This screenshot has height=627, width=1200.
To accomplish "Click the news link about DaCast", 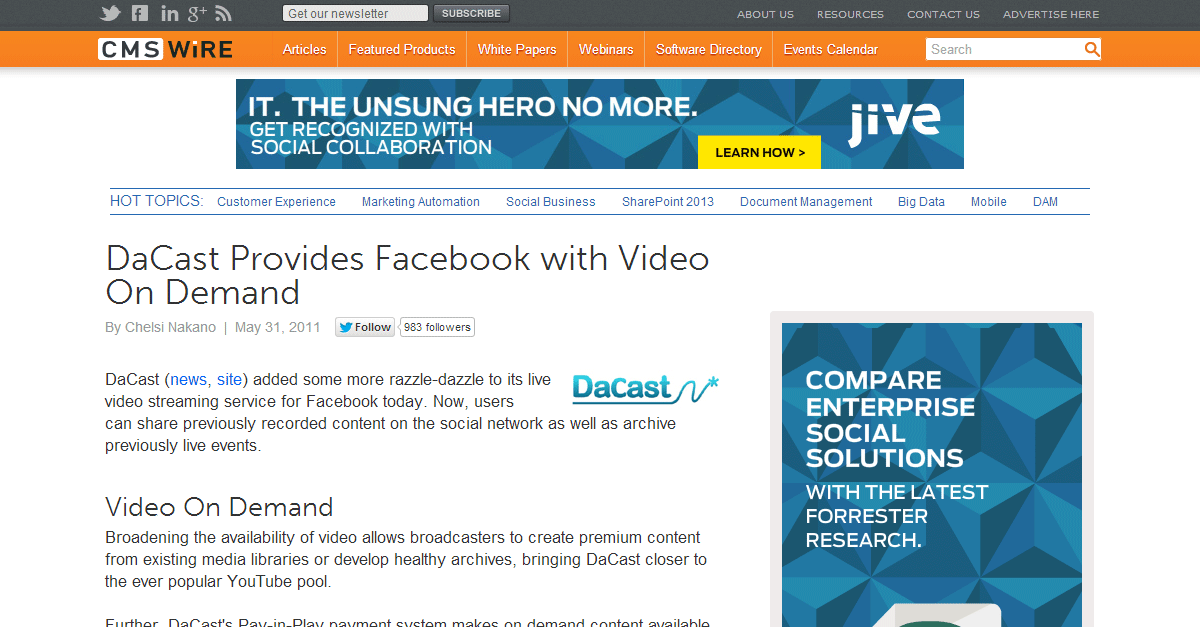I will tap(189, 379).
